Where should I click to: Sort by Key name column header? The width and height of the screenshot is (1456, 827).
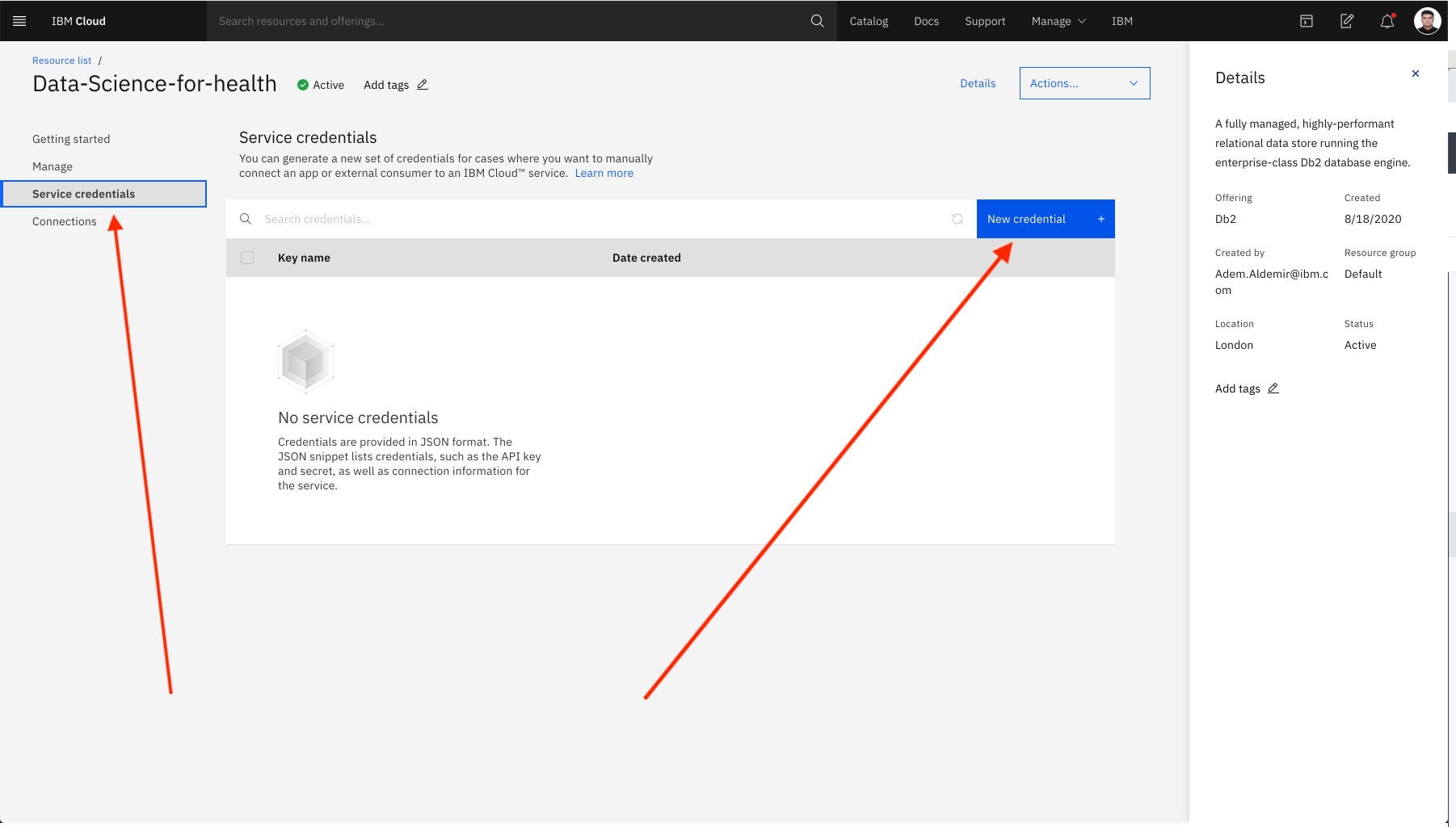304,258
